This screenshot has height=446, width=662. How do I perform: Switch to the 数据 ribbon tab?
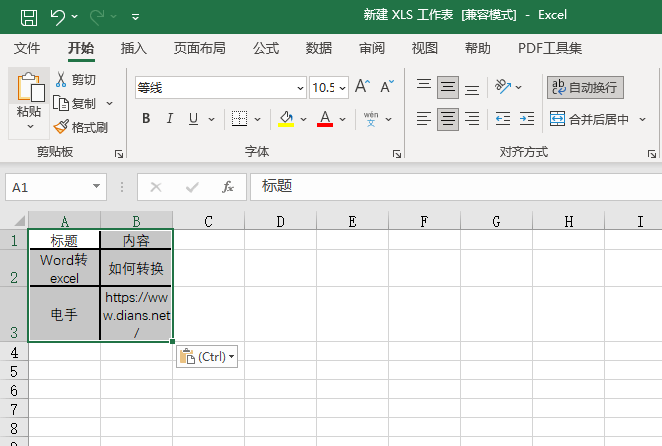click(x=319, y=48)
